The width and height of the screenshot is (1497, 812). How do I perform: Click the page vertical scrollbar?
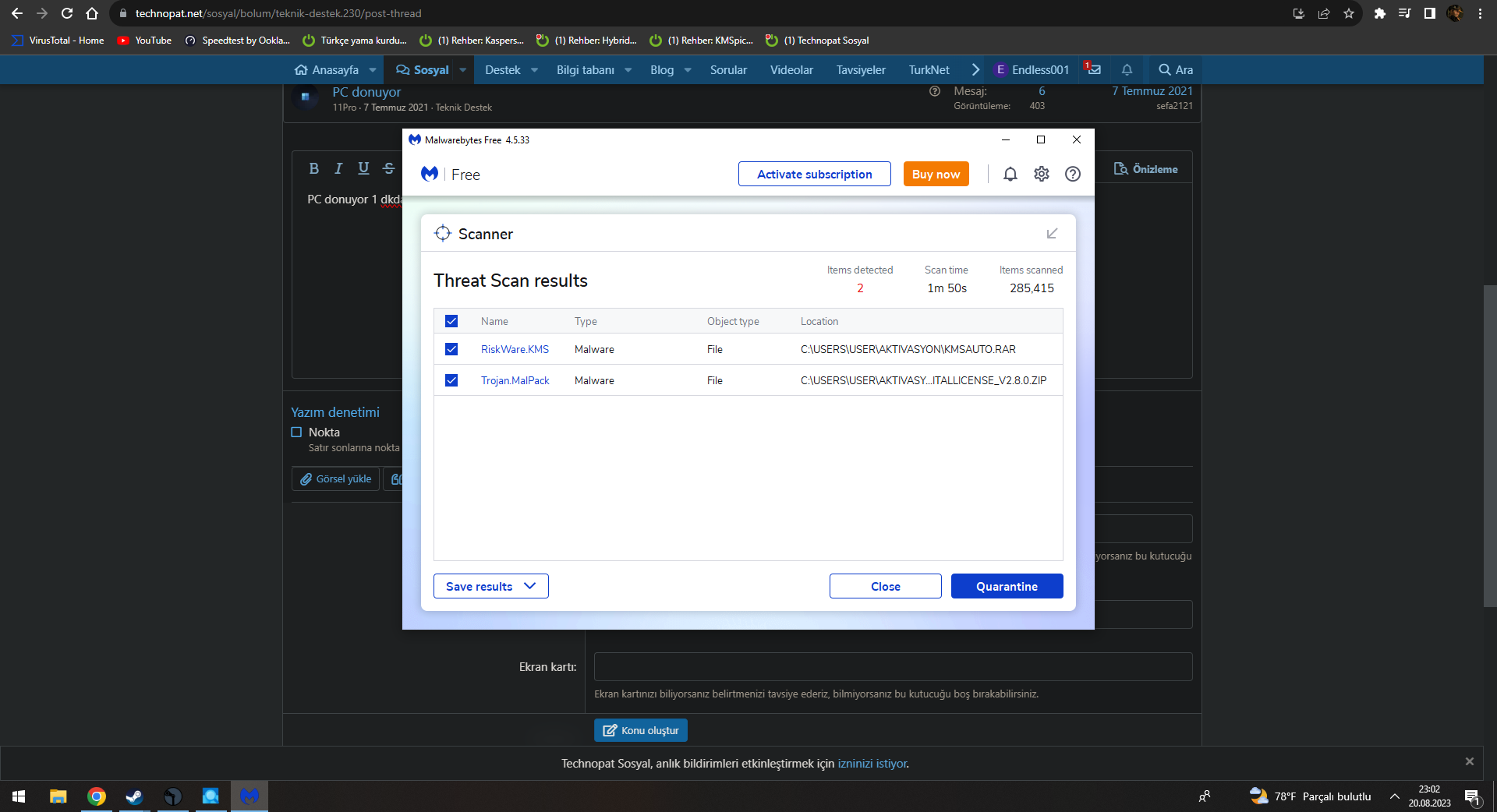click(x=1489, y=446)
